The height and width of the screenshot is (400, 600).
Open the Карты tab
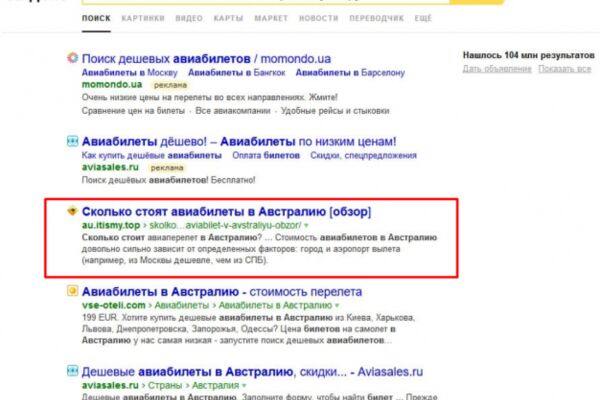click(x=228, y=18)
